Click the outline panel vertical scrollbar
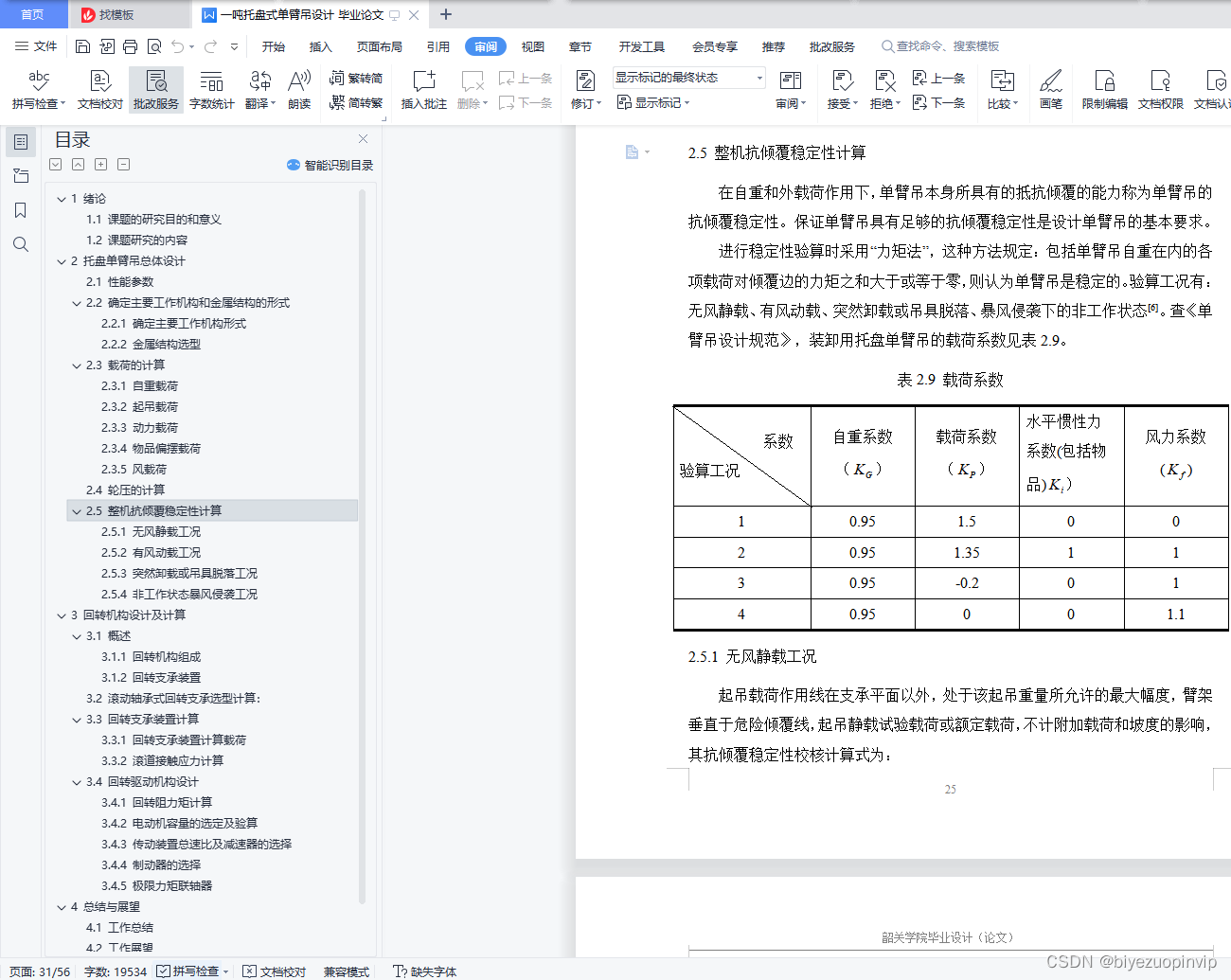 [x=362, y=544]
